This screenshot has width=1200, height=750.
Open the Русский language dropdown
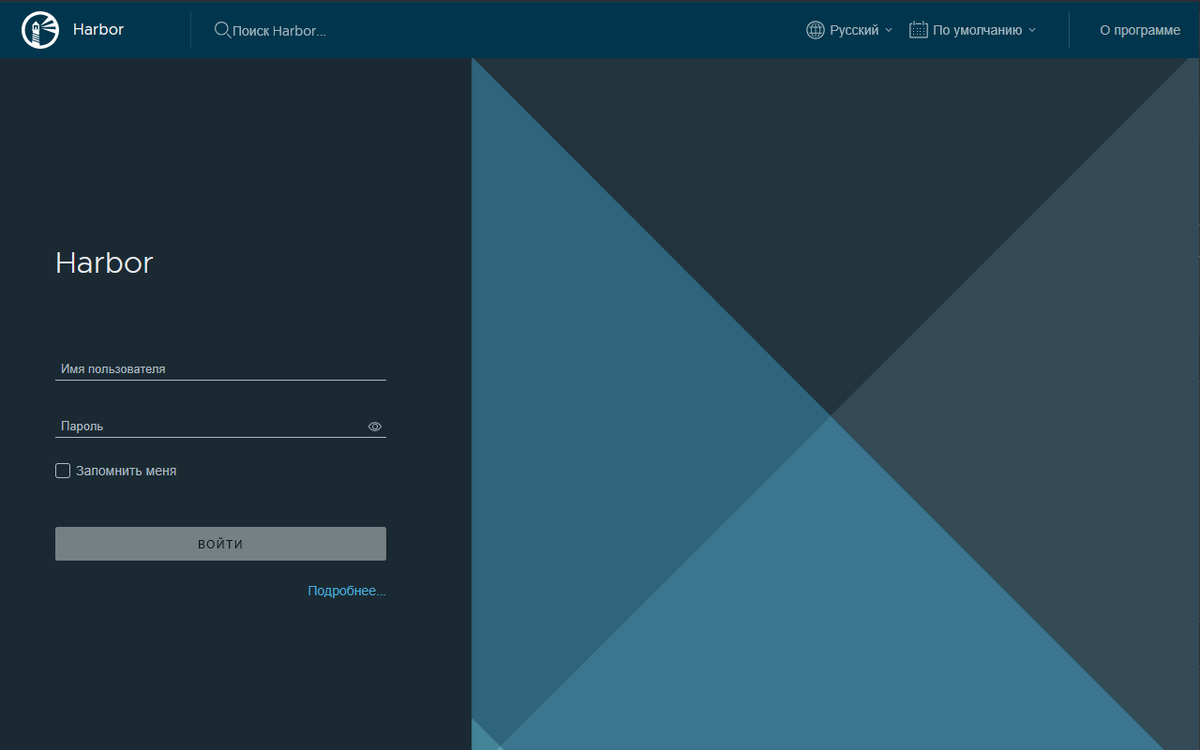(860, 30)
